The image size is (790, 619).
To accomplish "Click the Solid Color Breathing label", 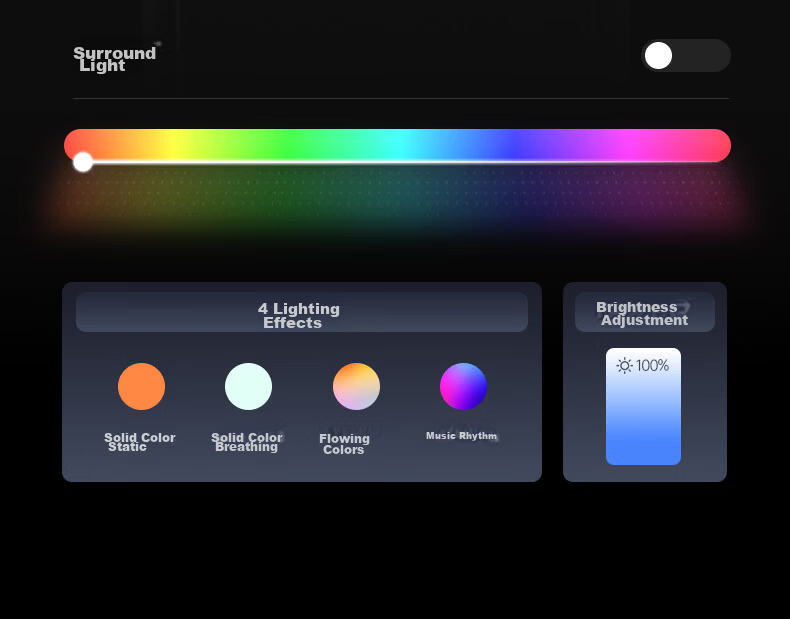I will [247, 442].
